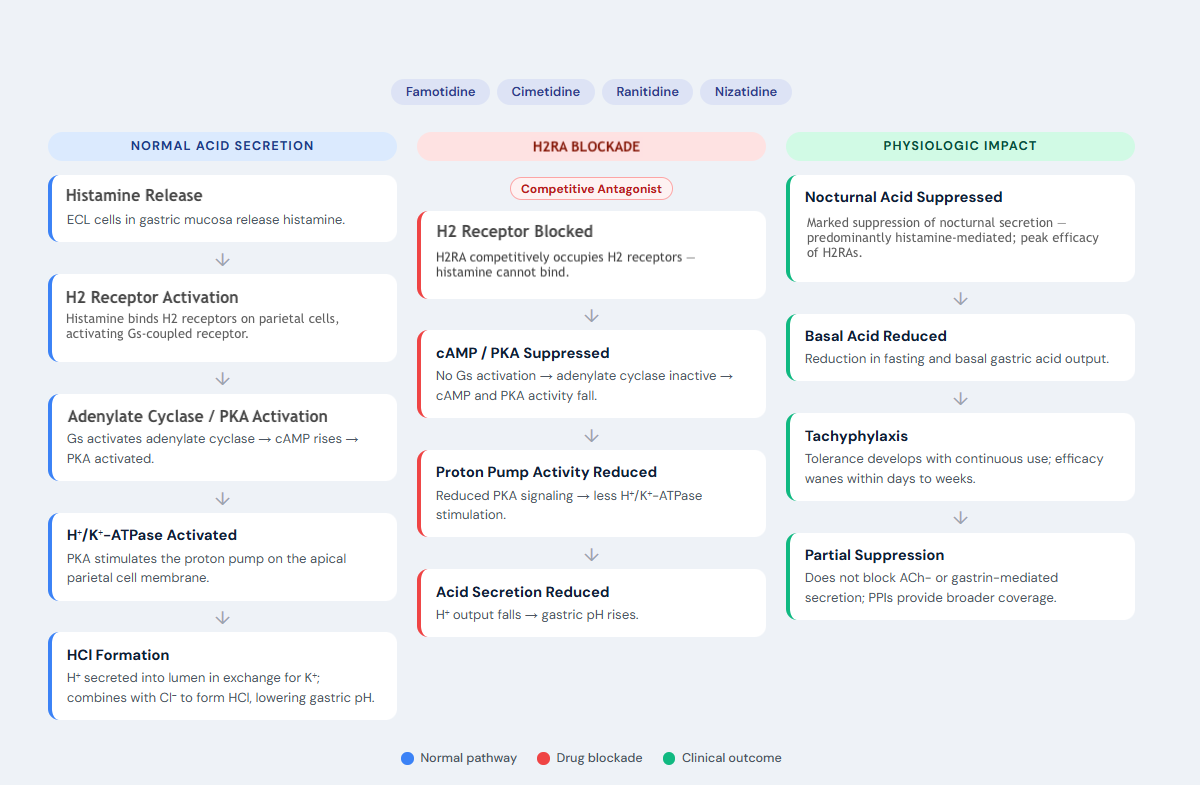Viewport: 1200px width, 785px height.
Task: Click the blue Normal pathway legend dot
Action: [x=407, y=758]
